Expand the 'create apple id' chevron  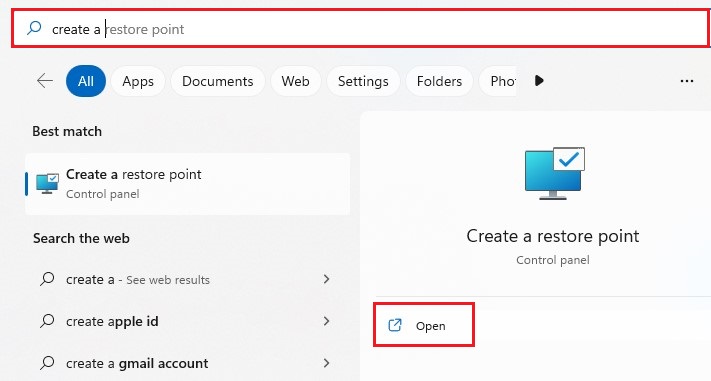(326, 321)
